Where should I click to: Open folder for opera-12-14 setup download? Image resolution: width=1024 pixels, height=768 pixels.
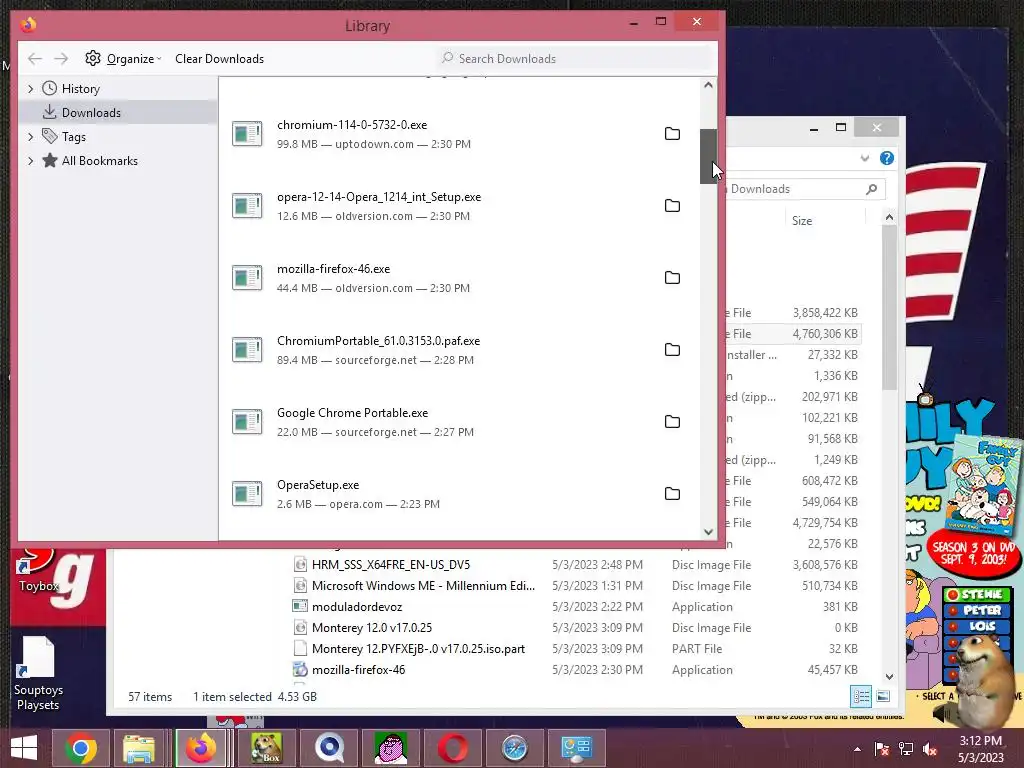[x=672, y=206]
